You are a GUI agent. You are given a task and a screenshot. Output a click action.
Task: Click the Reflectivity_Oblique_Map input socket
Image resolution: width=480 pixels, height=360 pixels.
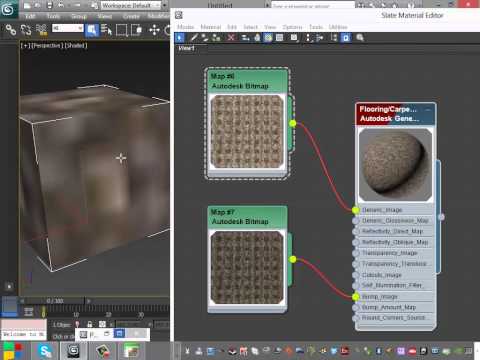(356, 242)
